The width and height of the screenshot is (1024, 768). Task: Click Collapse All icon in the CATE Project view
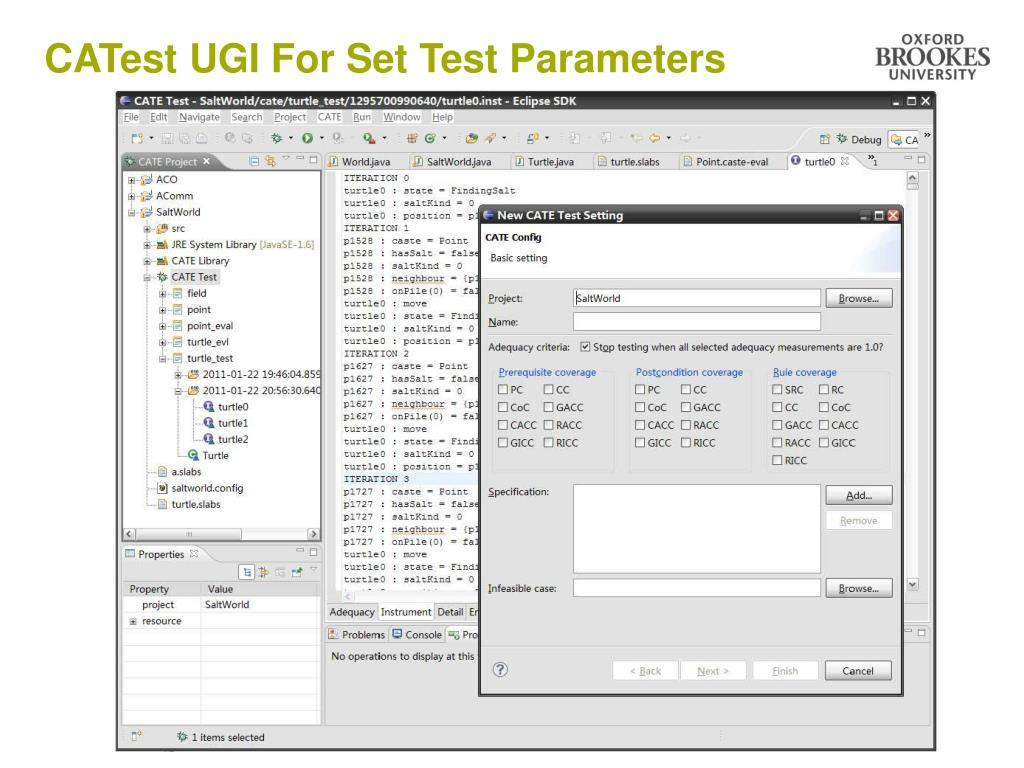[x=254, y=161]
